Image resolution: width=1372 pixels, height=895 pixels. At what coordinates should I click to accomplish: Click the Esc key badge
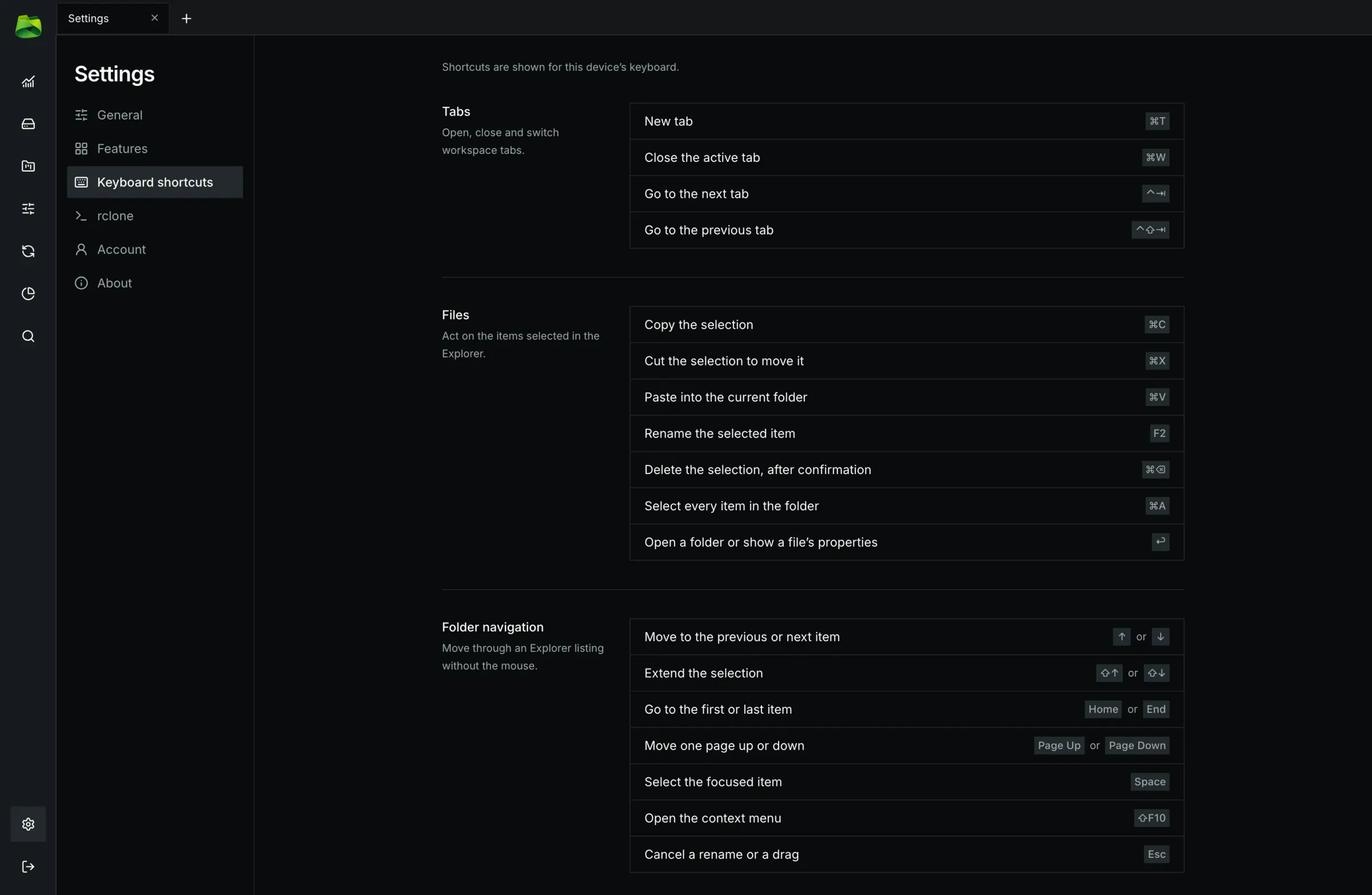[1156, 854]
